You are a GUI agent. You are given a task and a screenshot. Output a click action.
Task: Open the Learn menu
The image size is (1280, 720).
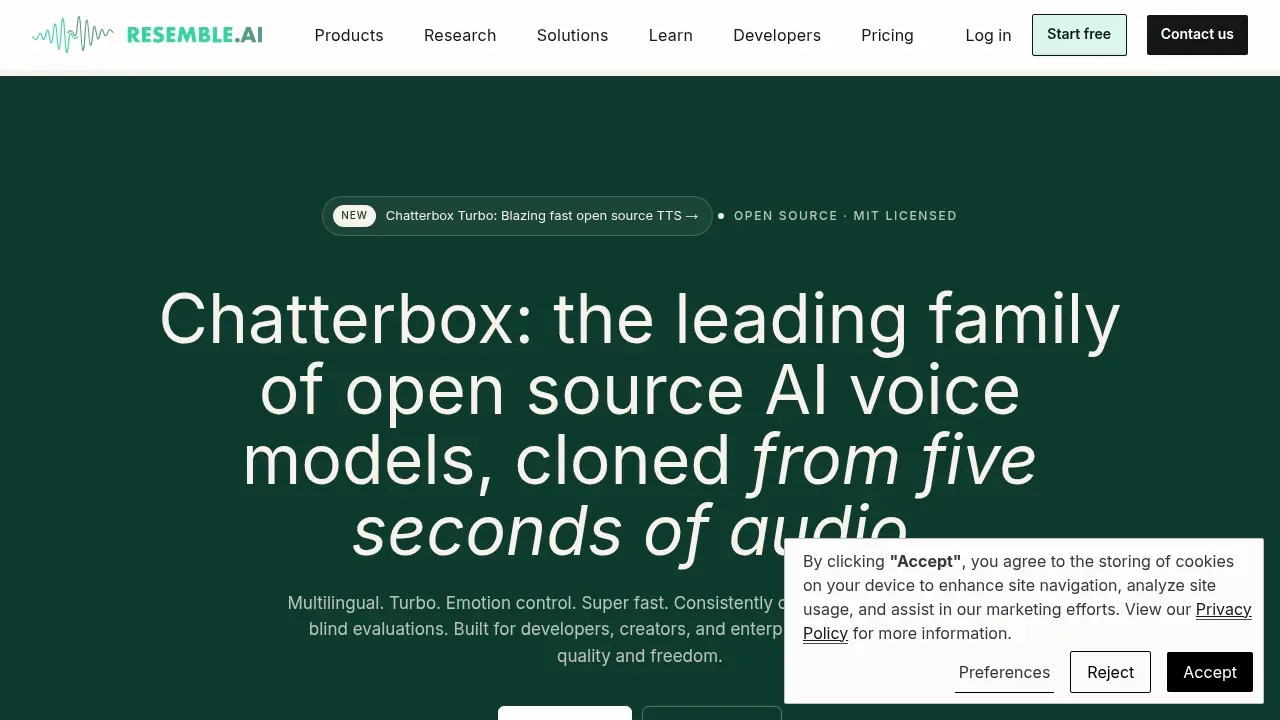670,35
